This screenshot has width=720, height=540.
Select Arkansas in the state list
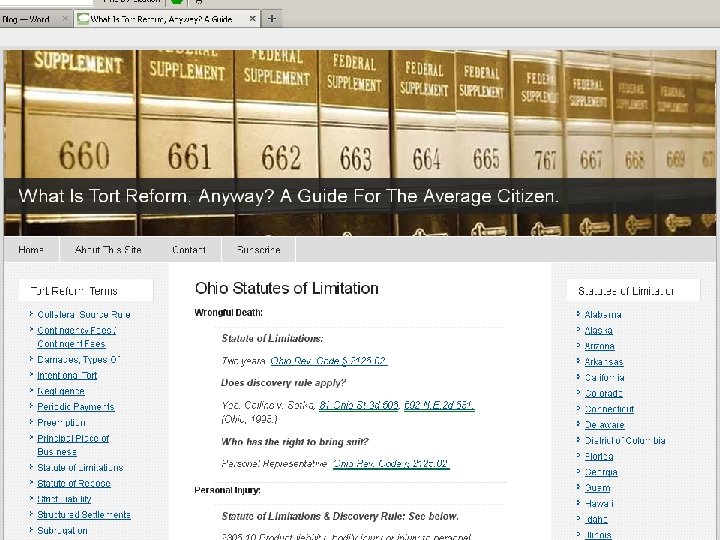[x=604, y=362]
